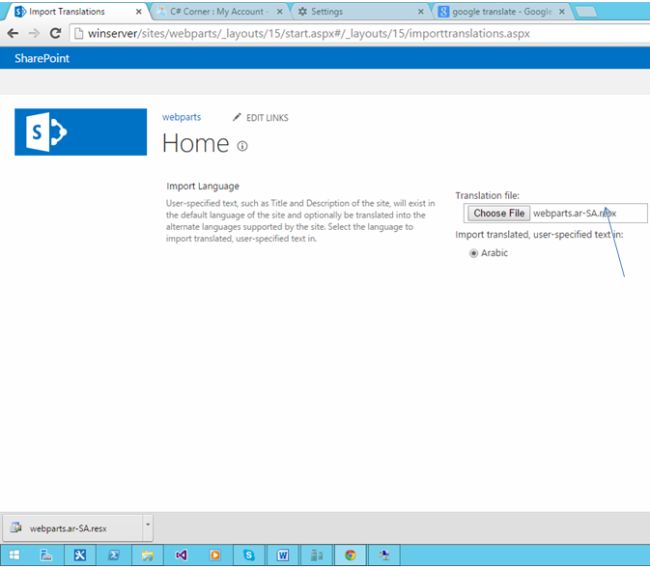Screen dimensions: 650x569
Task: Click the Translation file label
Action: click(487, 195)
